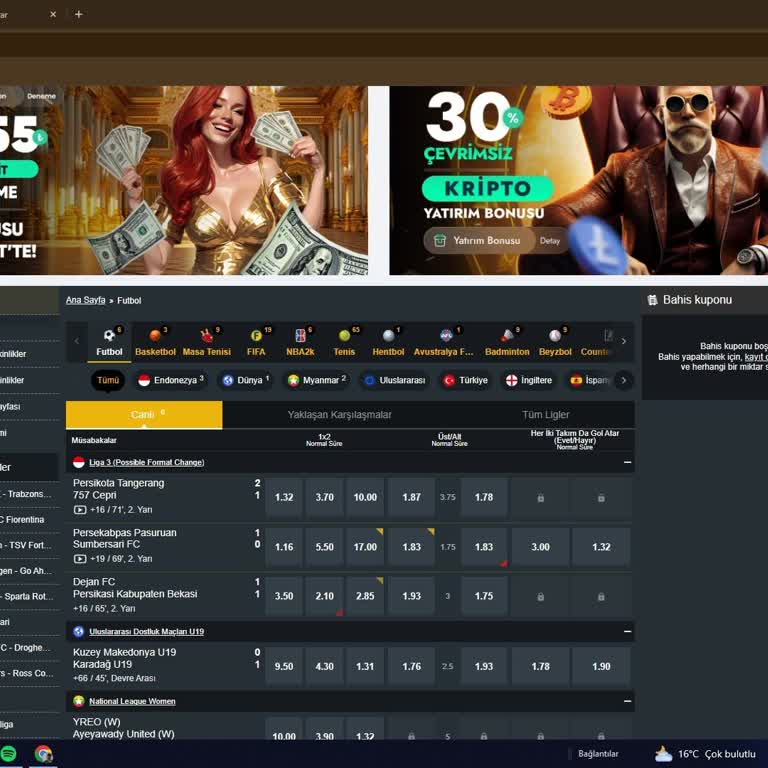Switch to the Tüm Ligler tab
This screenshot has width=768, height=768.
point(546,415)
